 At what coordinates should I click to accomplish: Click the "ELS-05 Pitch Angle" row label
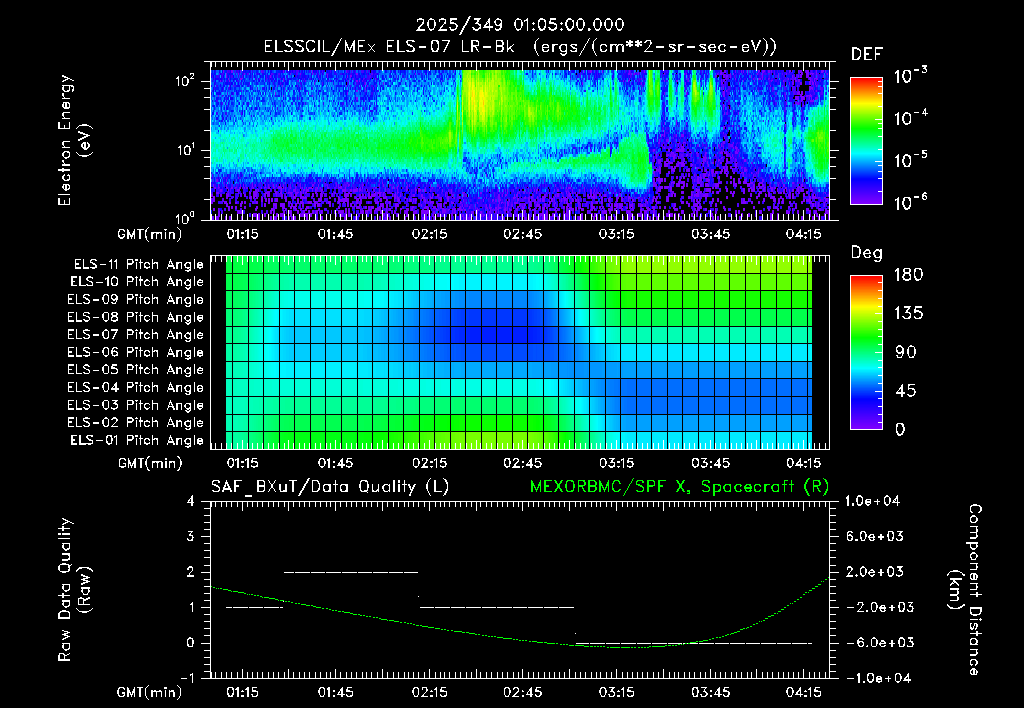[136, 370]
